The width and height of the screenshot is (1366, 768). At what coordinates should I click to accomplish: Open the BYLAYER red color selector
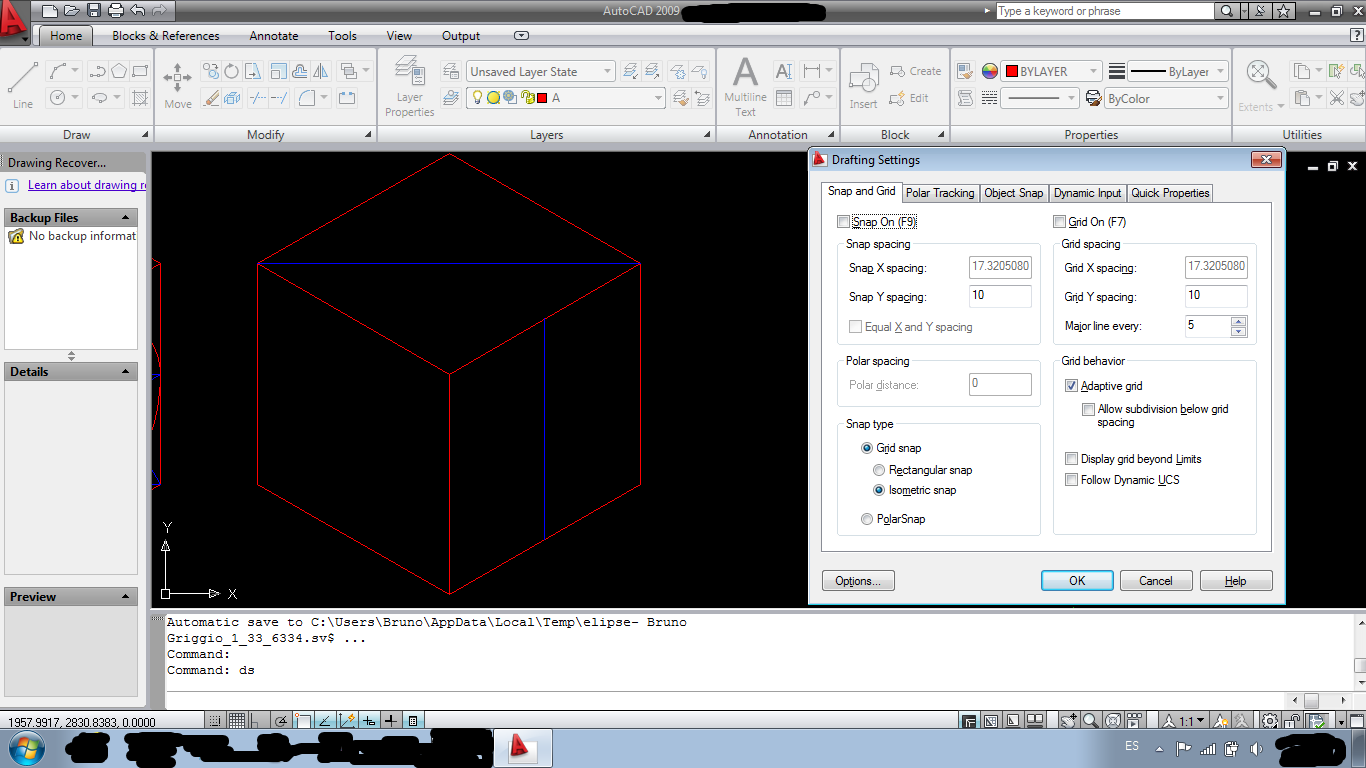(1052, 72)
